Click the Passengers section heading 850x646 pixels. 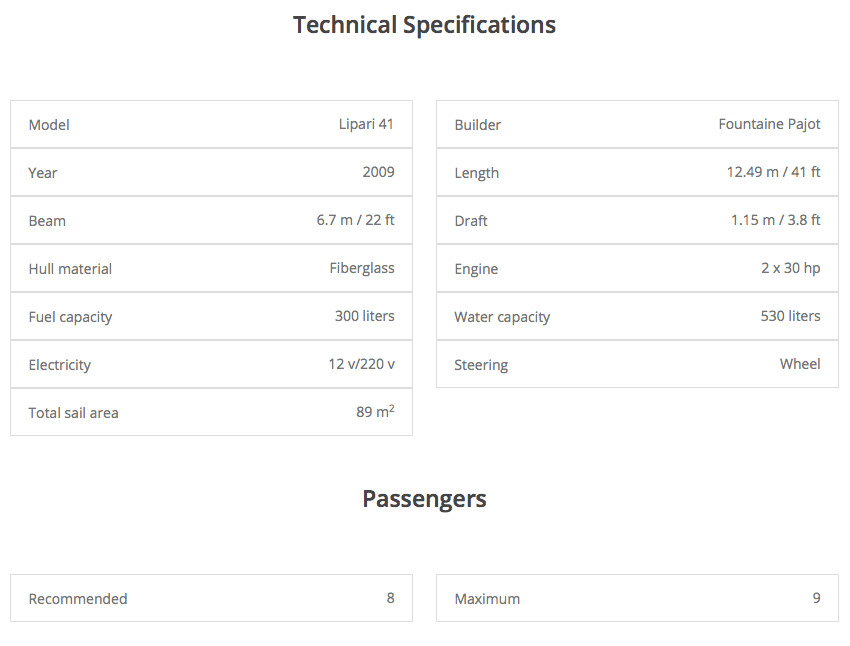[424, 499]
